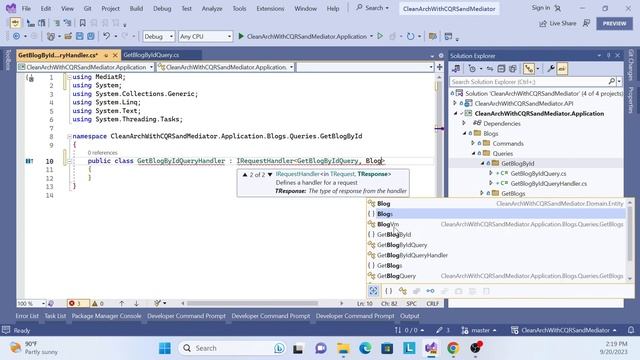This screenshot has height=360, width=640.
Task: Click the Restart circular arrow toolbar icon
Action: (411, 36)
